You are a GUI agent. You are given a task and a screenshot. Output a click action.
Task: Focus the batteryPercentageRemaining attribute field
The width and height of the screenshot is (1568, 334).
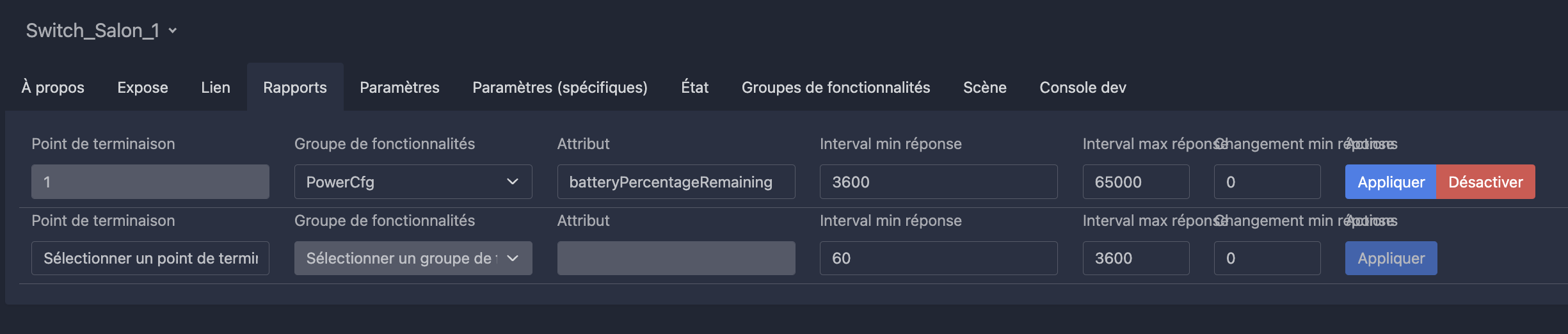[x=676, y=182]
